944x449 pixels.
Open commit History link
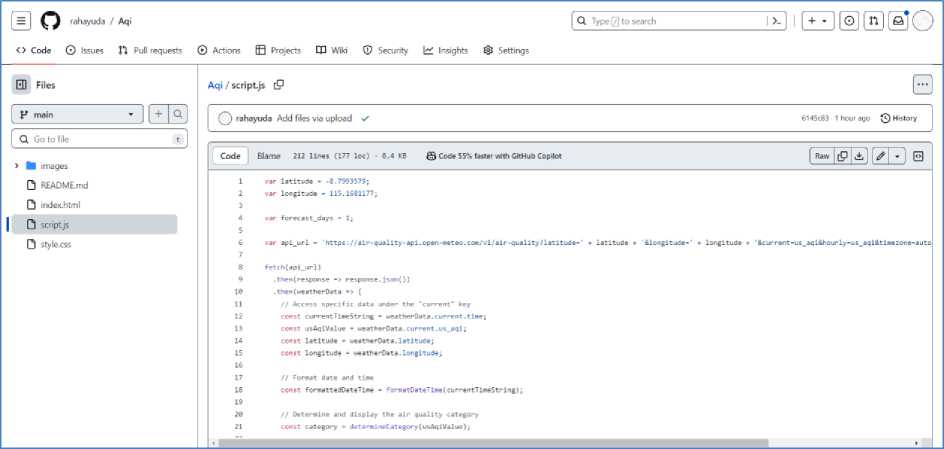pyautogui.click(x=898, y=118)
